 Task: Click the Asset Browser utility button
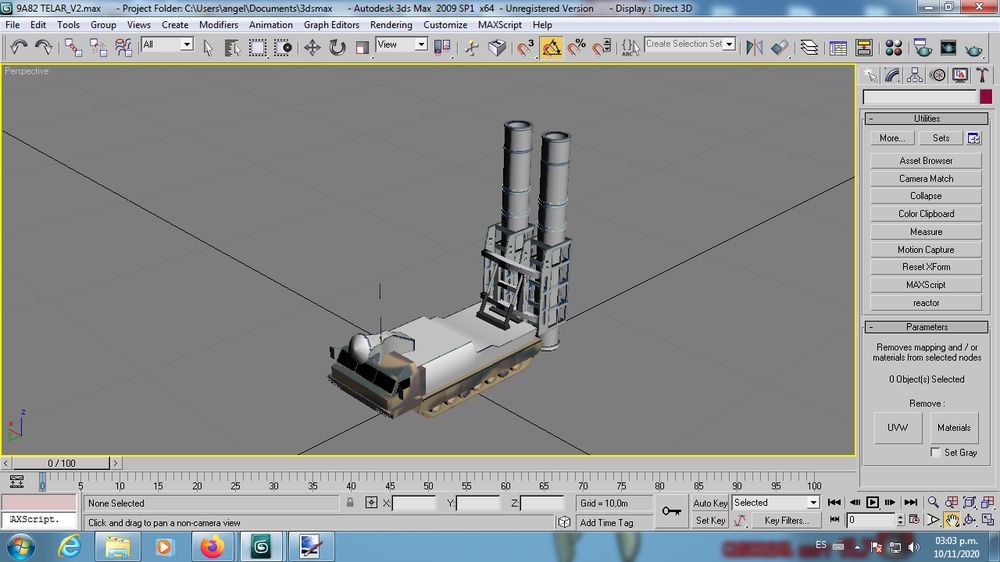coord(926,161)
